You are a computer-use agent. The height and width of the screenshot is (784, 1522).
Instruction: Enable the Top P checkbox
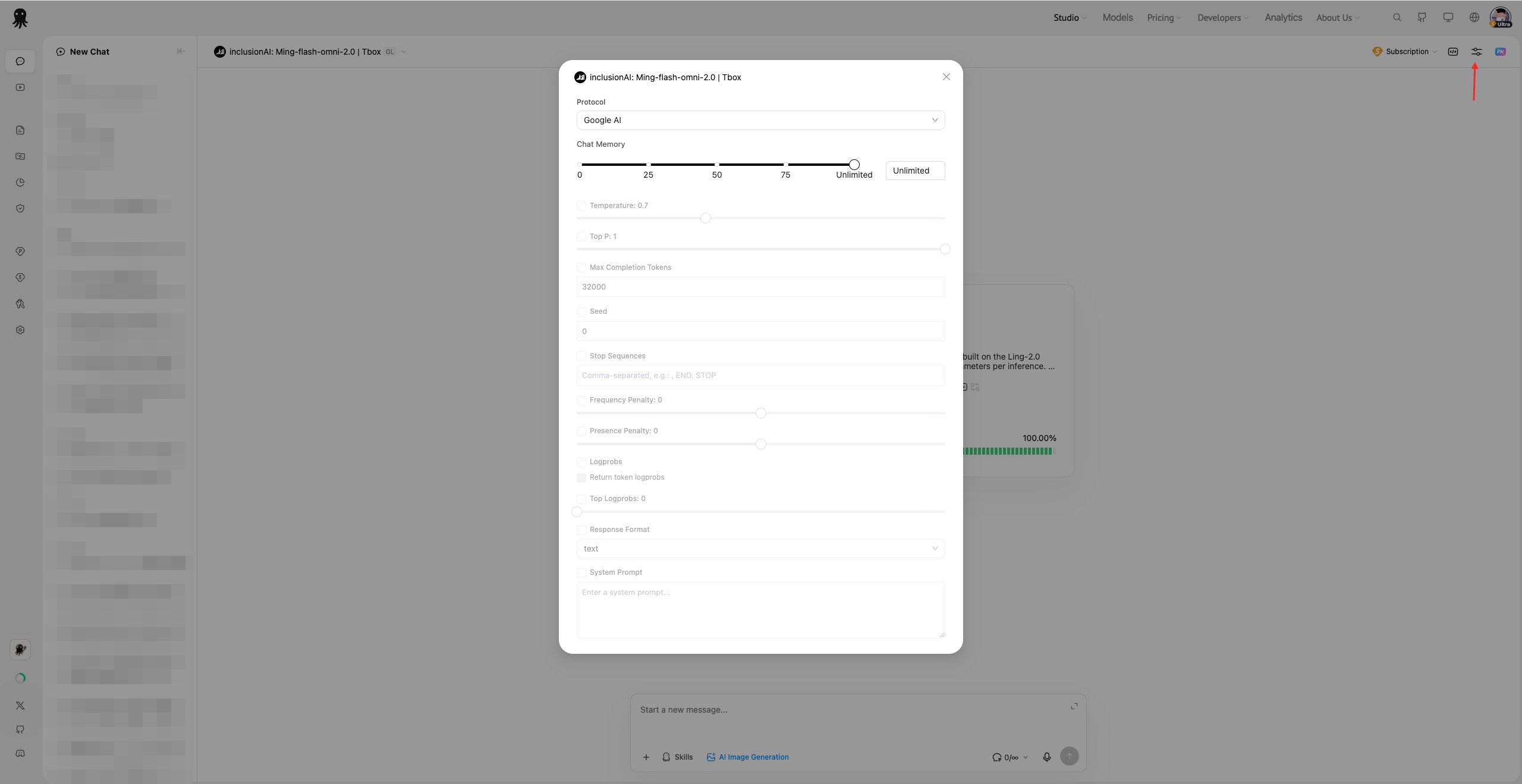point(581,237)
